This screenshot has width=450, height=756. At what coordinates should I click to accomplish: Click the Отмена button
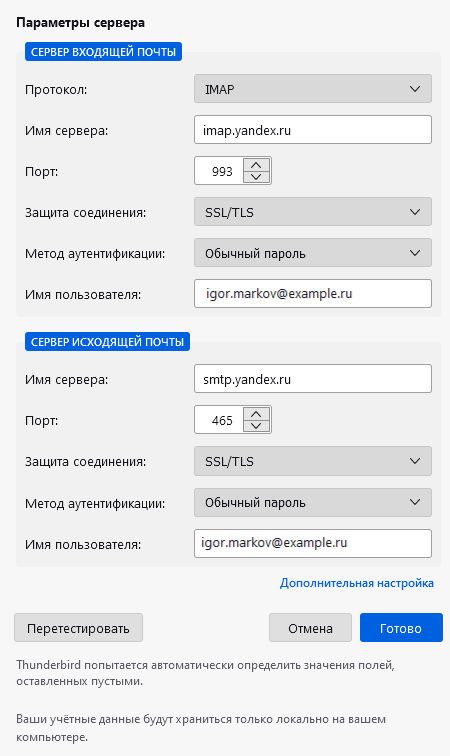(x=310, y=628)
